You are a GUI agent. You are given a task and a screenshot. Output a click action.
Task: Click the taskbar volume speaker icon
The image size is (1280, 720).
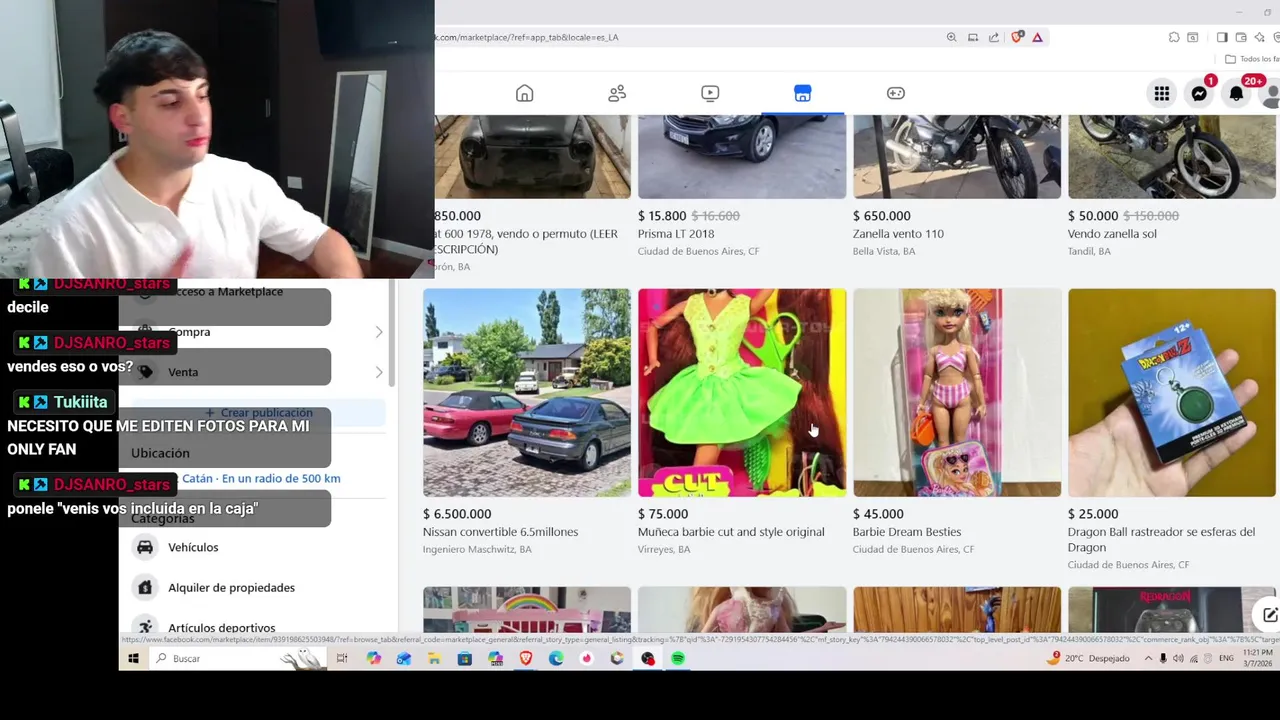1178,658
